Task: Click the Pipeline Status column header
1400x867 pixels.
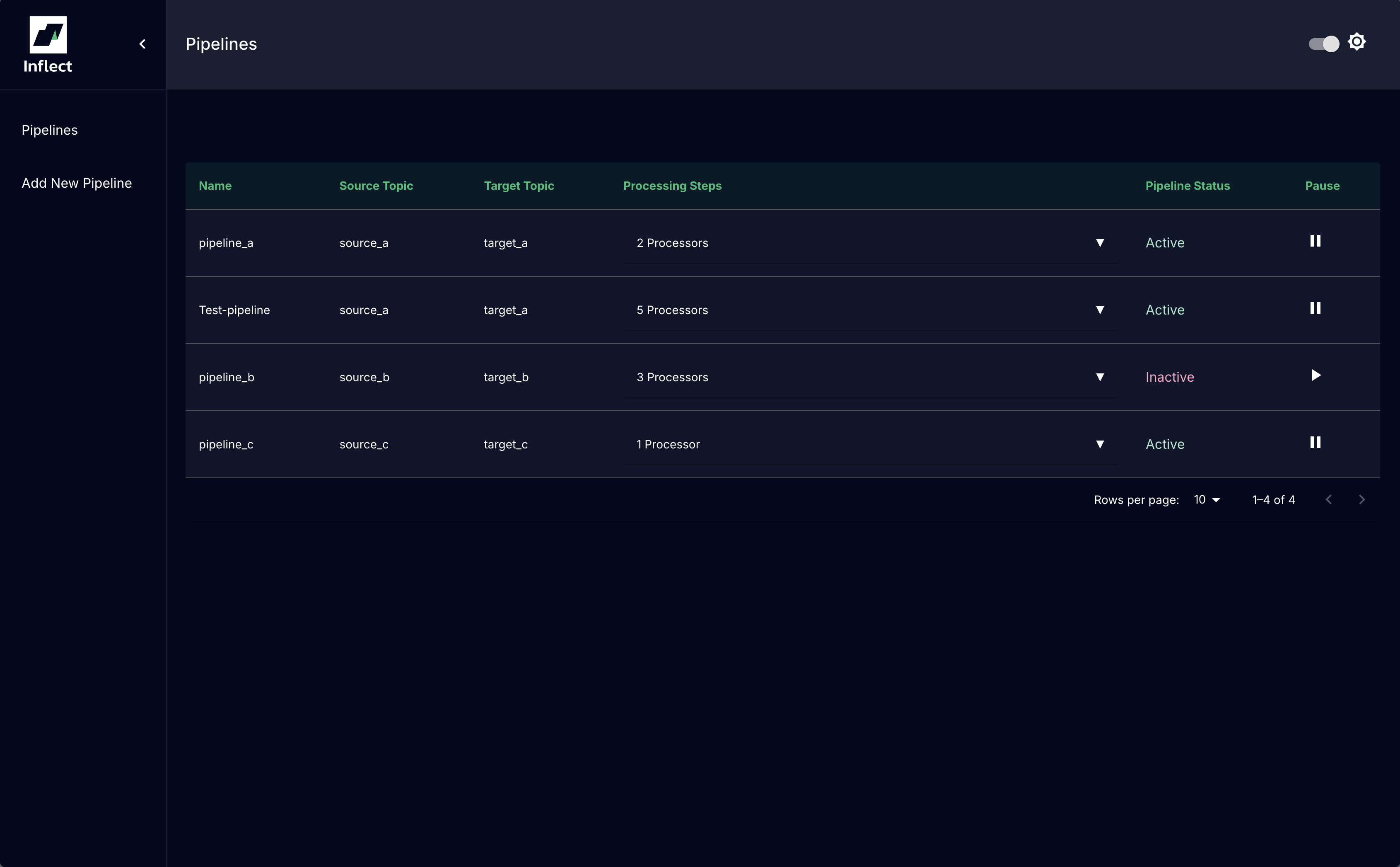Action: pyautogui.click(x=1188, y=186)
